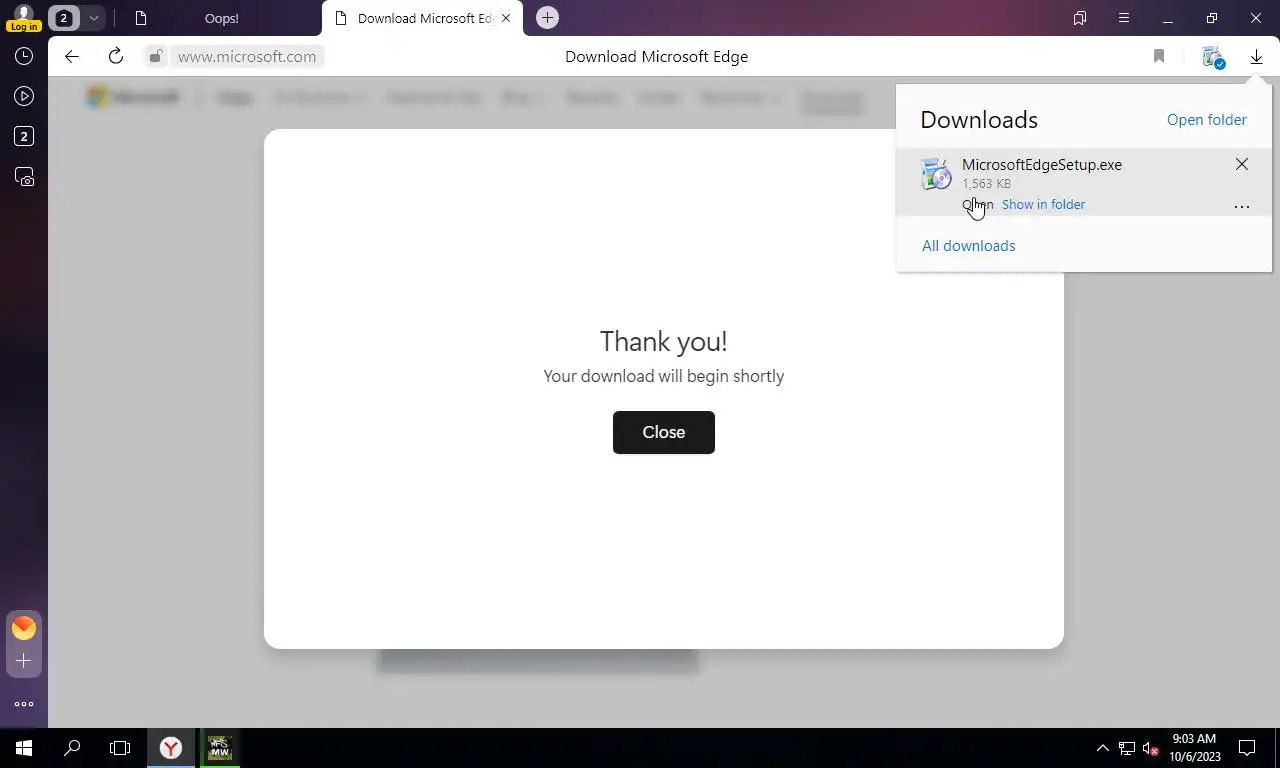The height and width of the screenshot is (768, 1280).
Task: Click the muted volume tray icon
Action: click(1151, 748)
